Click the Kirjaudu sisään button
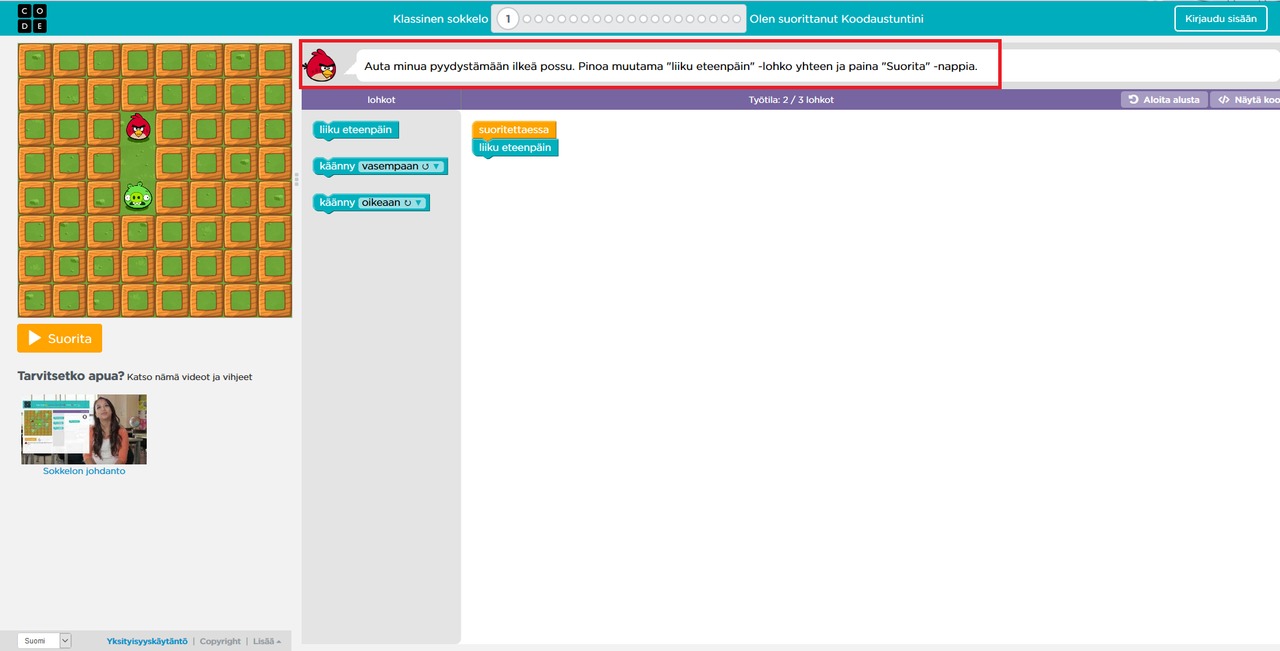This screenshot has height=651, width=1280. pyautogui.click(x=1220, y=18)
